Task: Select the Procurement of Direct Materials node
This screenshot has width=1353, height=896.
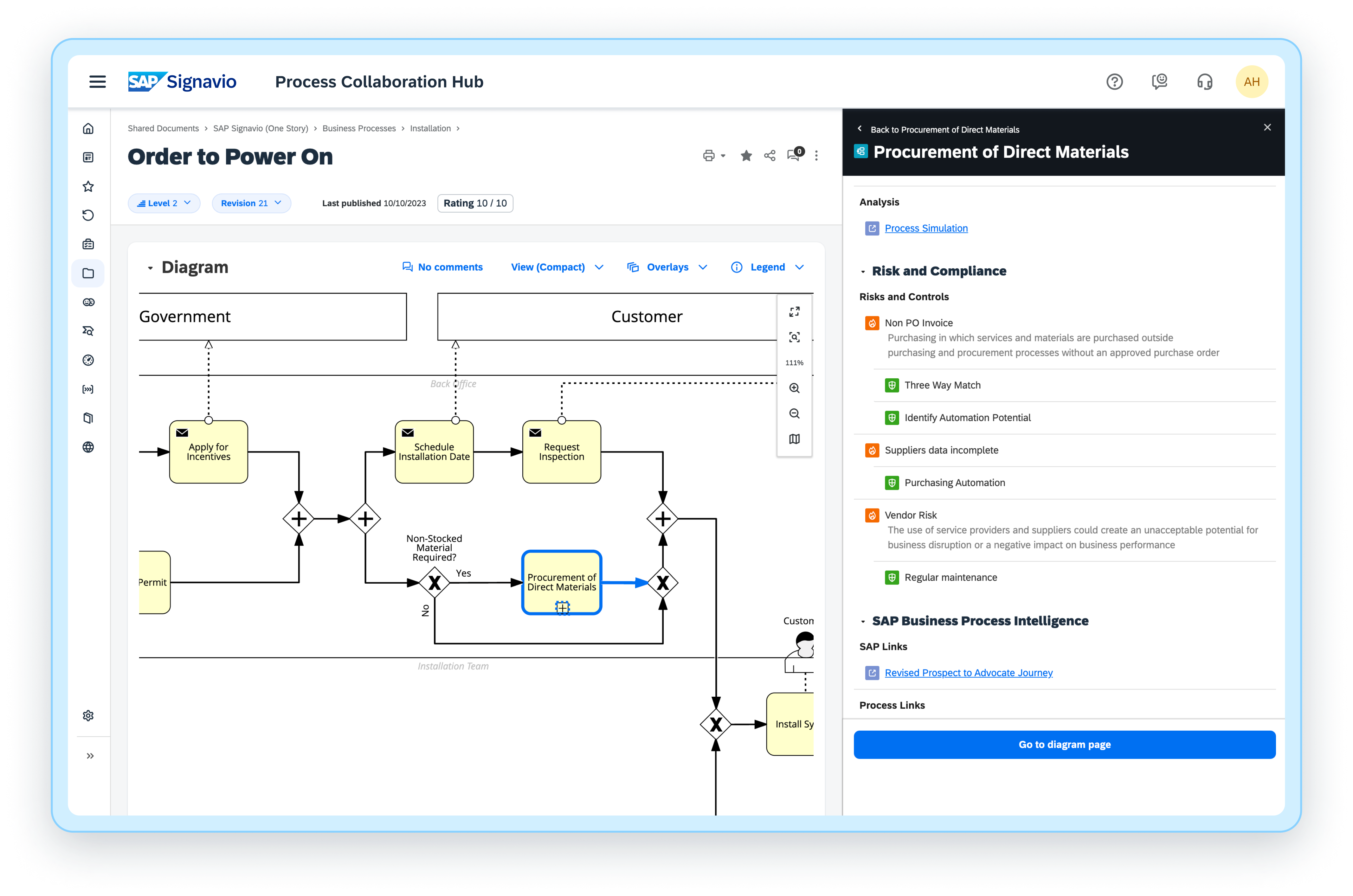Action: point(561,582)
